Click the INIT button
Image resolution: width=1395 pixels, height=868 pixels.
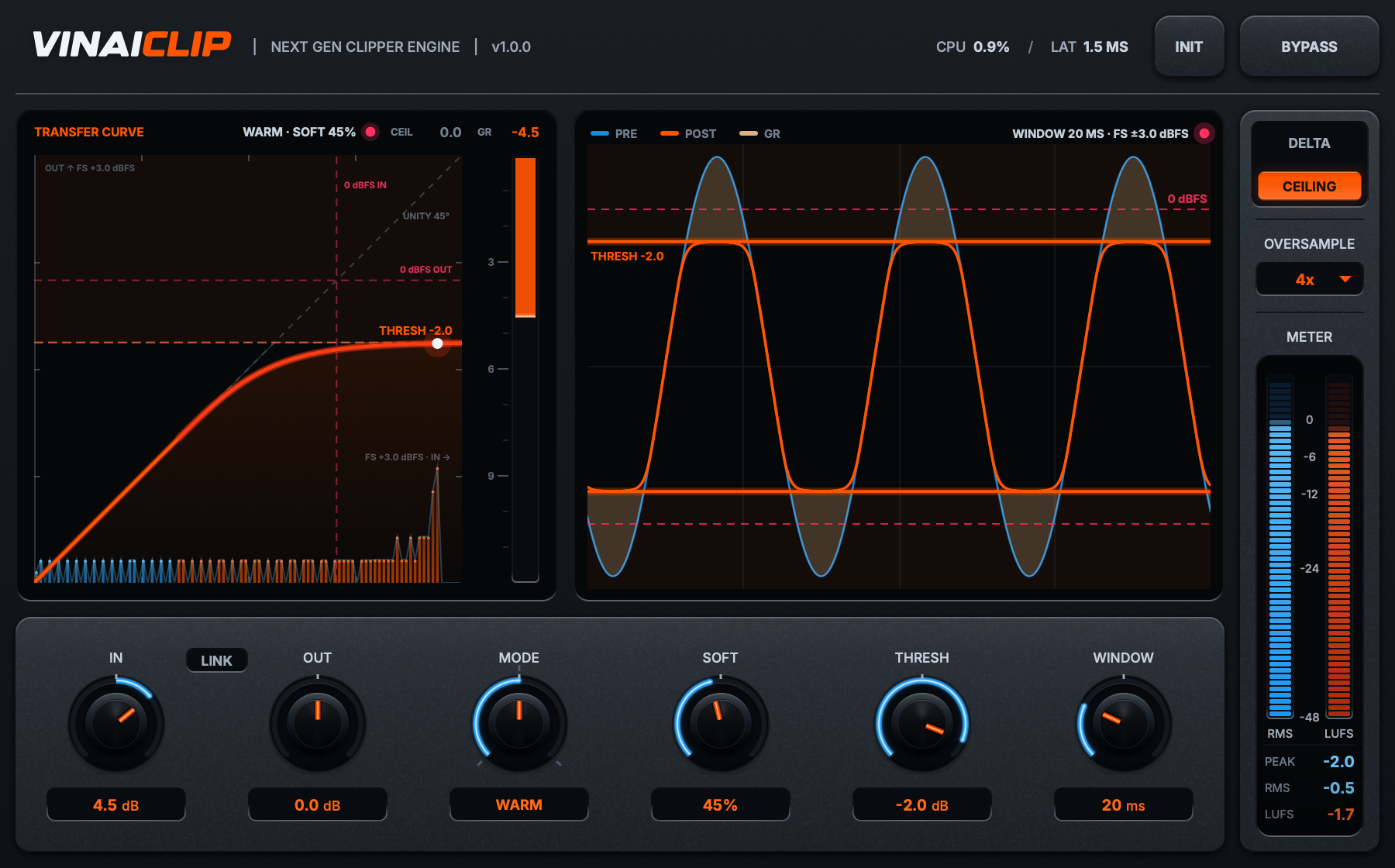1189,46
